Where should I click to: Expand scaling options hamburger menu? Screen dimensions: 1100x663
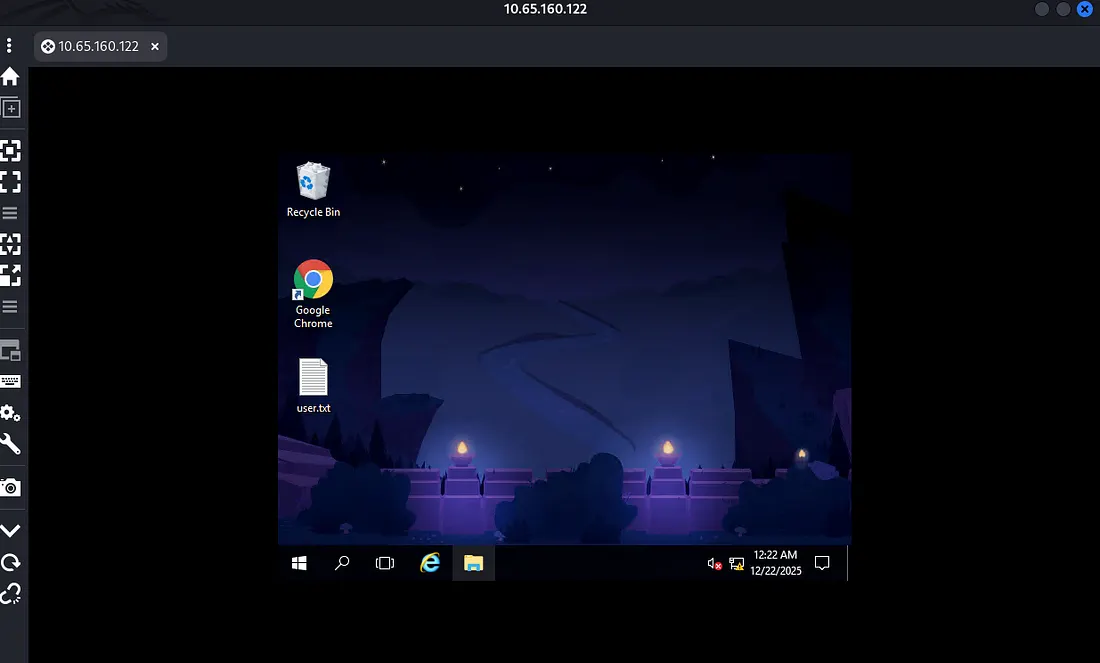pos(10,306)
